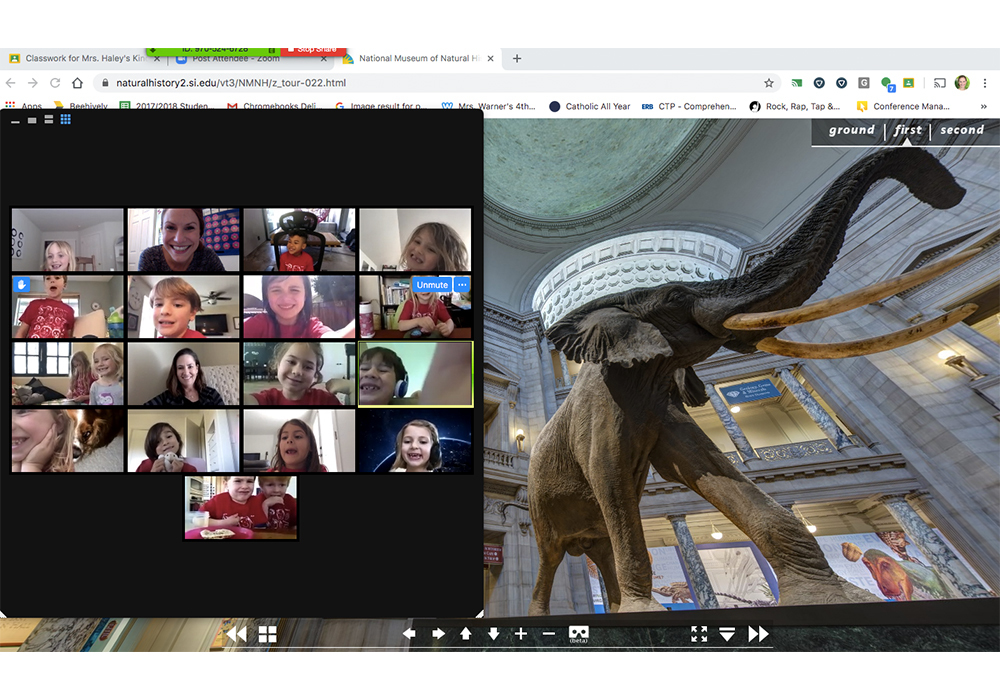Tilt the tour view down

pos(494,634)
